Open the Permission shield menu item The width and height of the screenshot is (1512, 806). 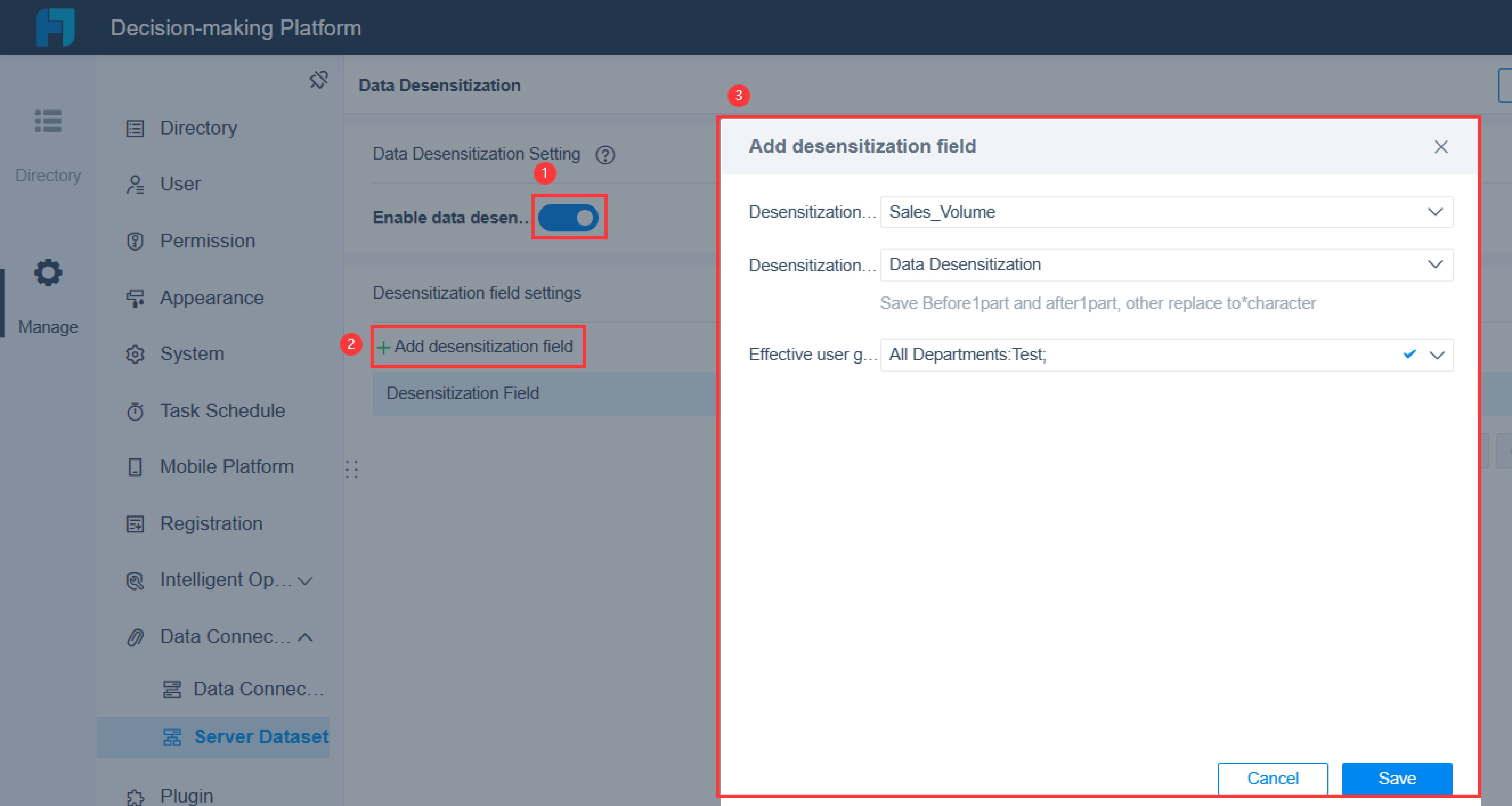click(x=207, y=241)
